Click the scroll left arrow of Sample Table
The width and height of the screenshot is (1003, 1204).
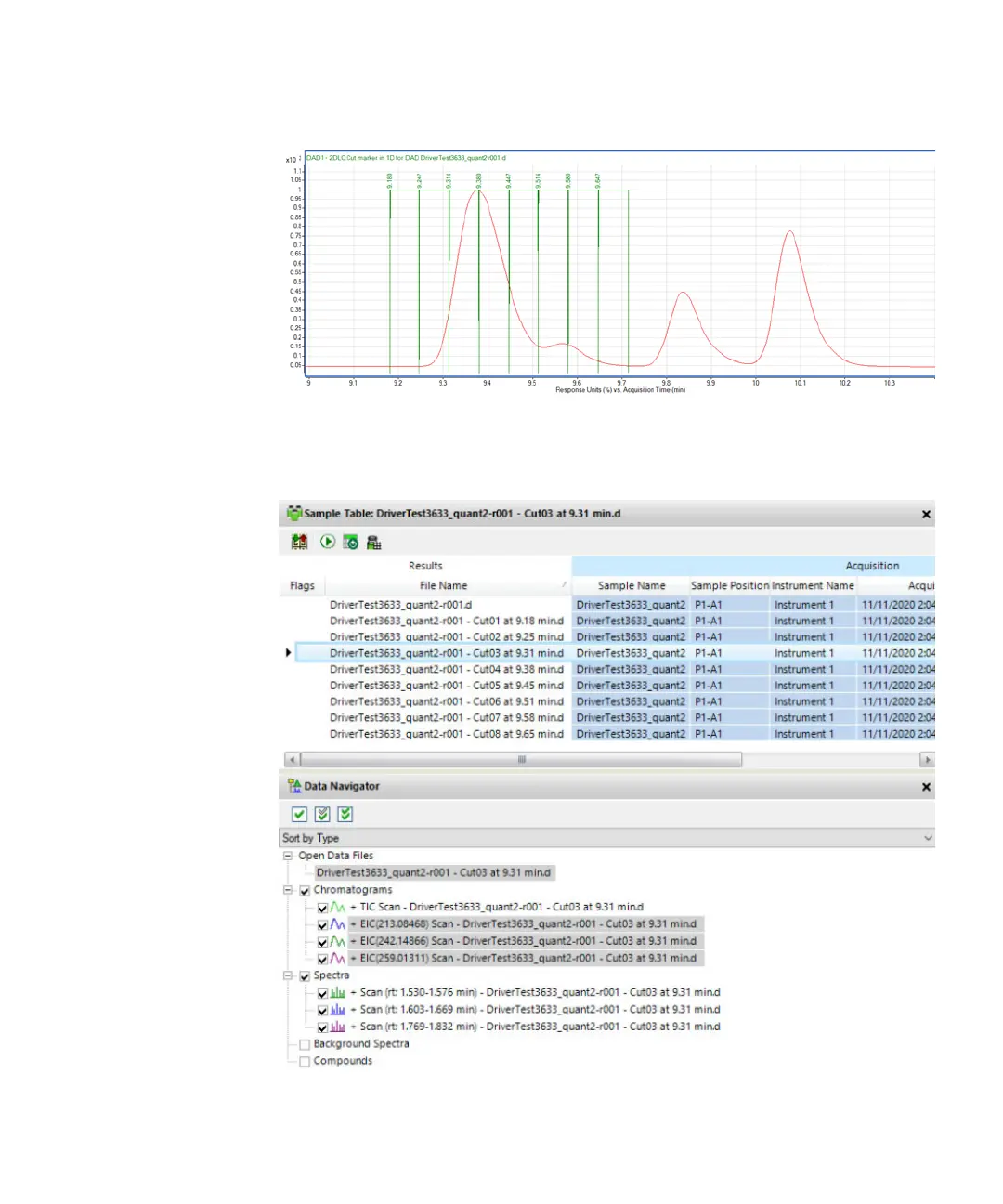[x=292, y=759]
